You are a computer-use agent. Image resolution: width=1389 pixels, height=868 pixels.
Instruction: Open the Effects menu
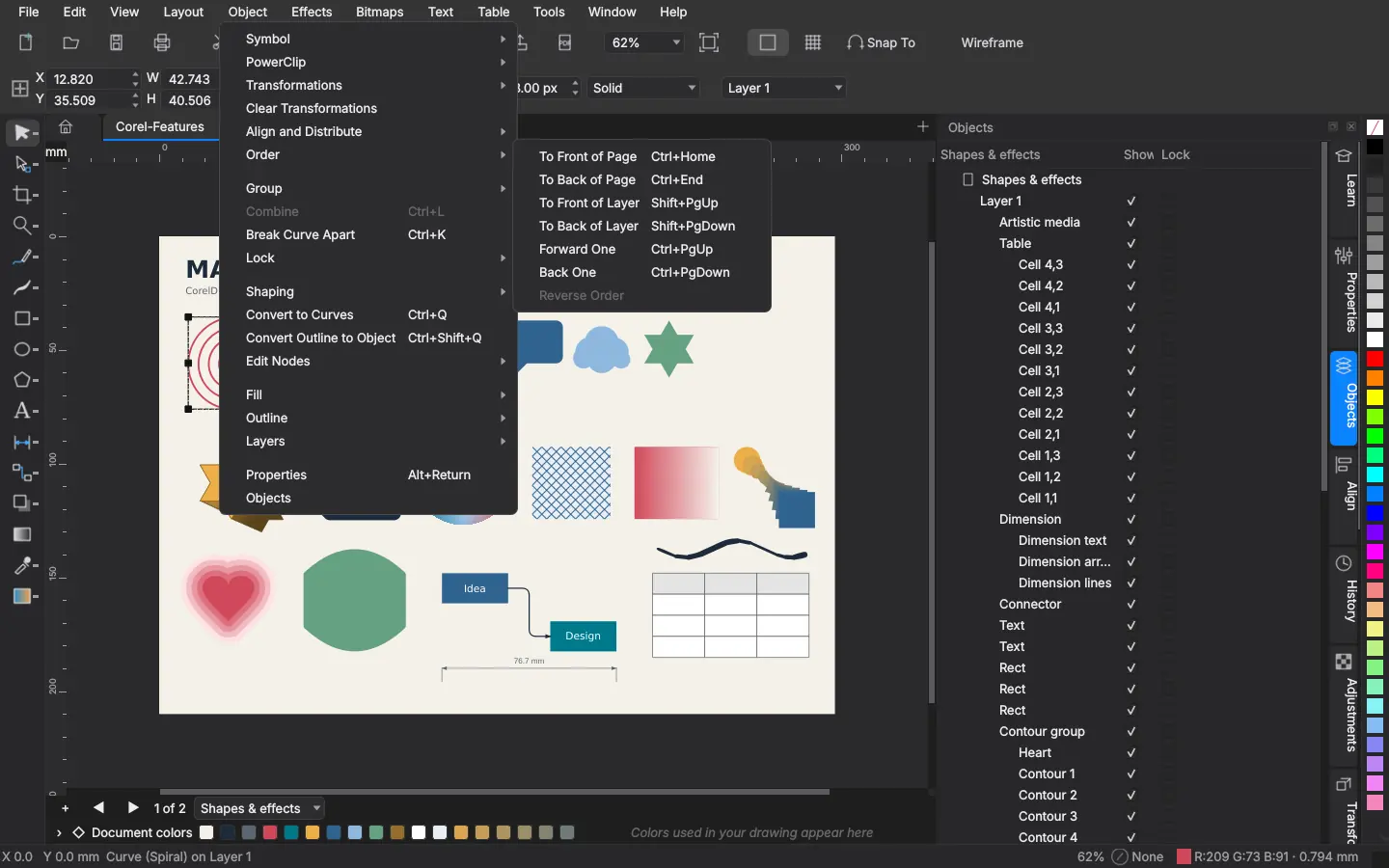312,12
